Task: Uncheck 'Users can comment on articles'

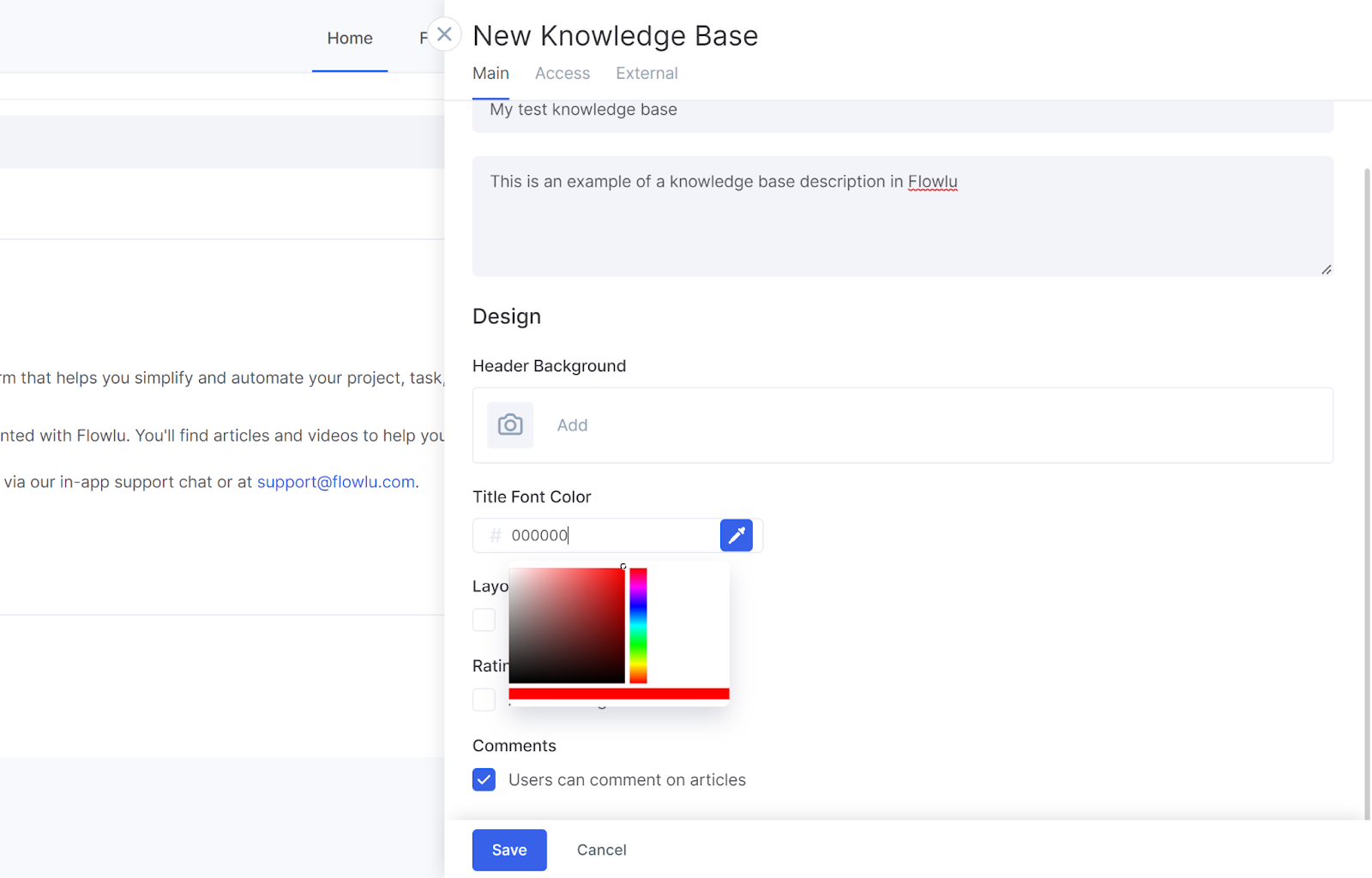Action: tap(484, 779)
